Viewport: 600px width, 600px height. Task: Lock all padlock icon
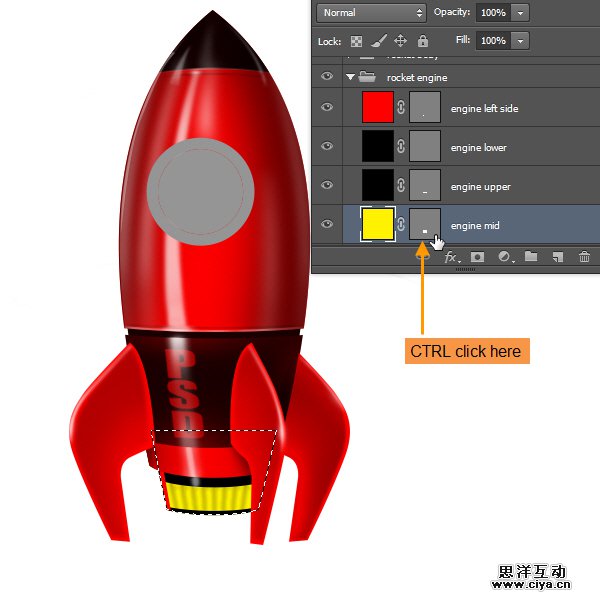[x=423, y=41]
